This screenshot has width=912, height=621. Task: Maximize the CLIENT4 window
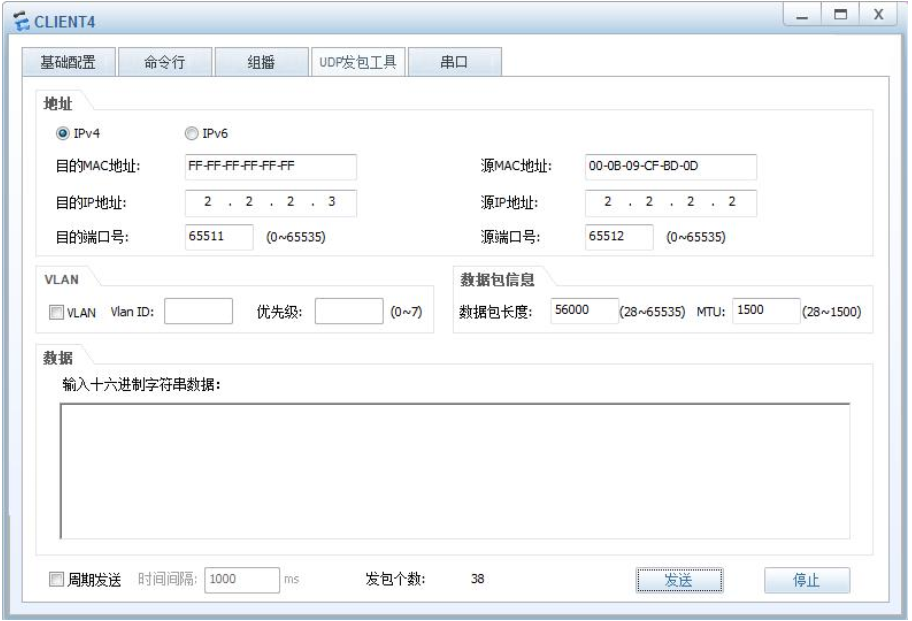[840, 15]
